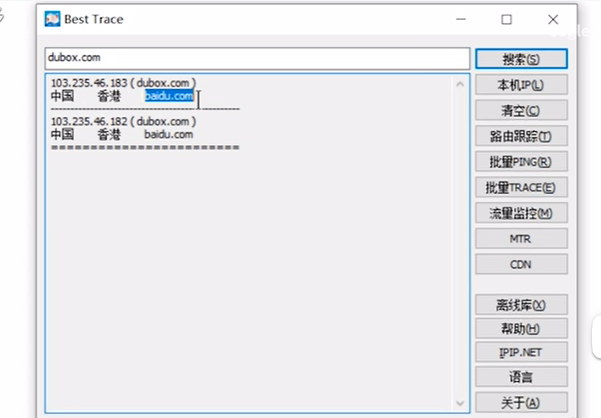Open 批量PING(R) batch ping
Image resolution: width=601 pixels, height=418 pixels.
521,162
